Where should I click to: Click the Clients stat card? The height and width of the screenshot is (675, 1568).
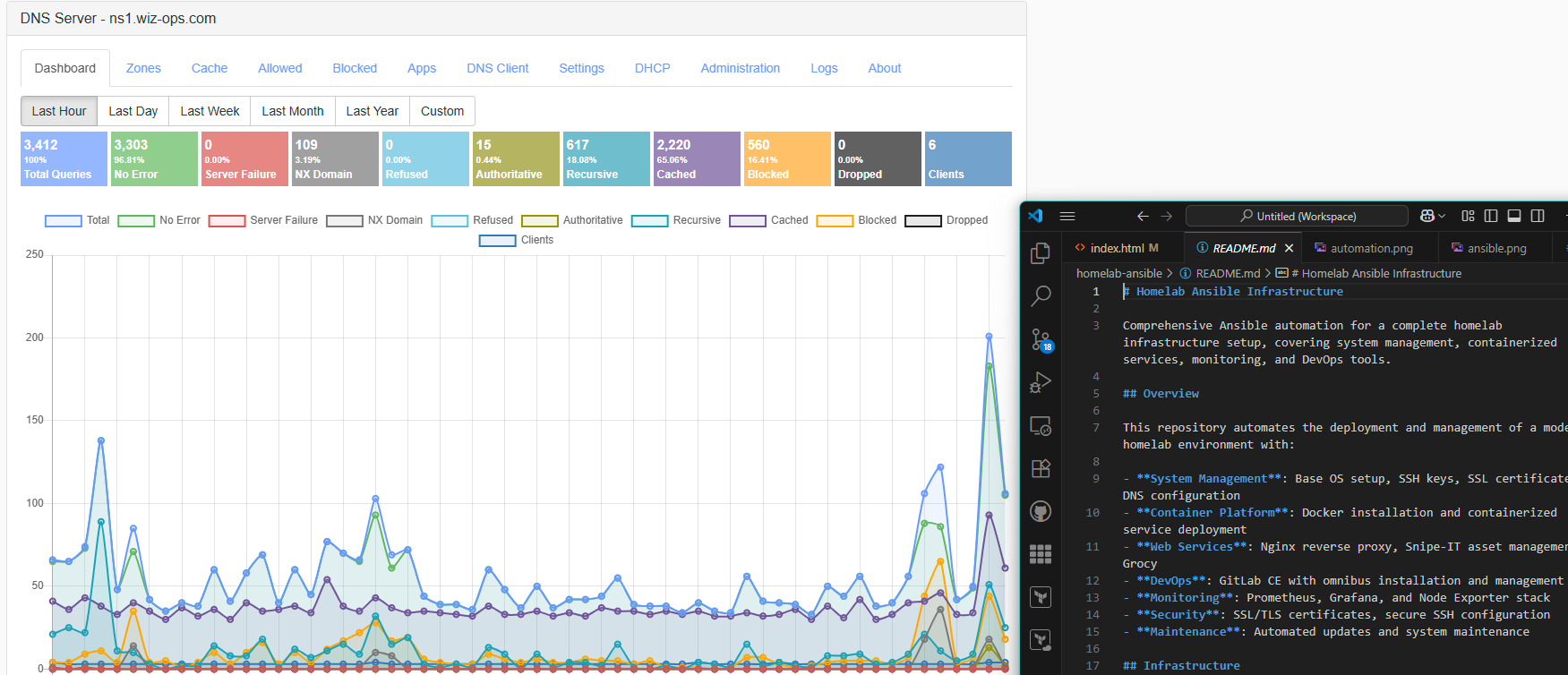click(968, 158)
